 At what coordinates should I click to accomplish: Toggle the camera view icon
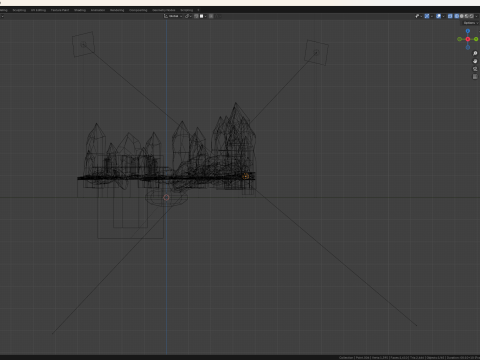tap(475, 69)
